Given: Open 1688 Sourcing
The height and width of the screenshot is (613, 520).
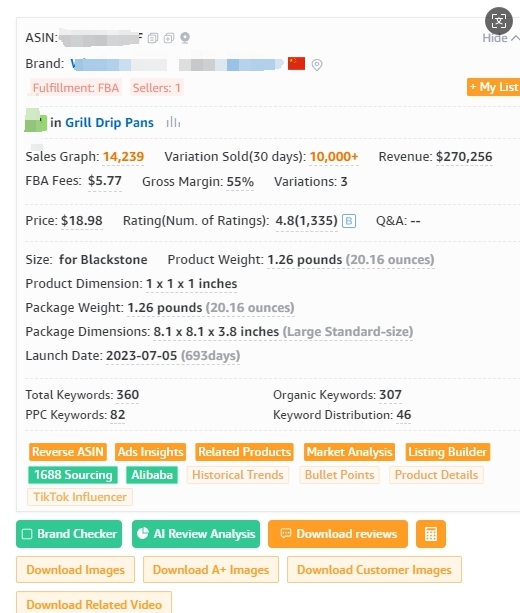Looking at the screenshot, I should tap(73, 475).
